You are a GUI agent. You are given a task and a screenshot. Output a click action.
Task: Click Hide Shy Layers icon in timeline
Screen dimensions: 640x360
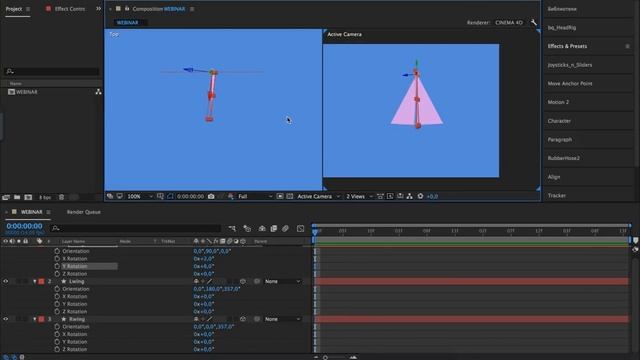(262, 229)
